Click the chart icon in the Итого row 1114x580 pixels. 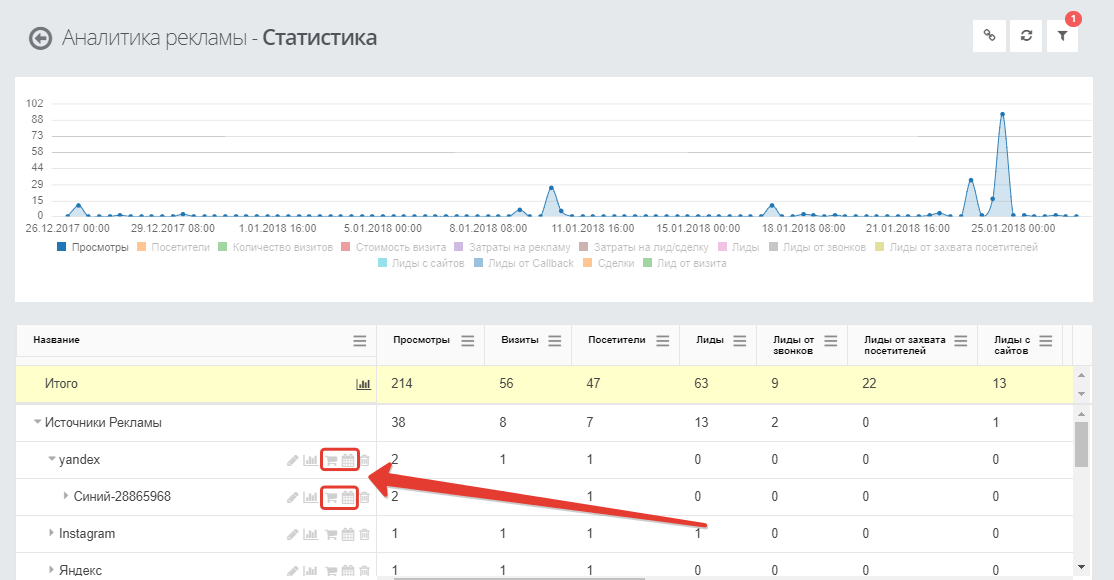tap(363, 384)
